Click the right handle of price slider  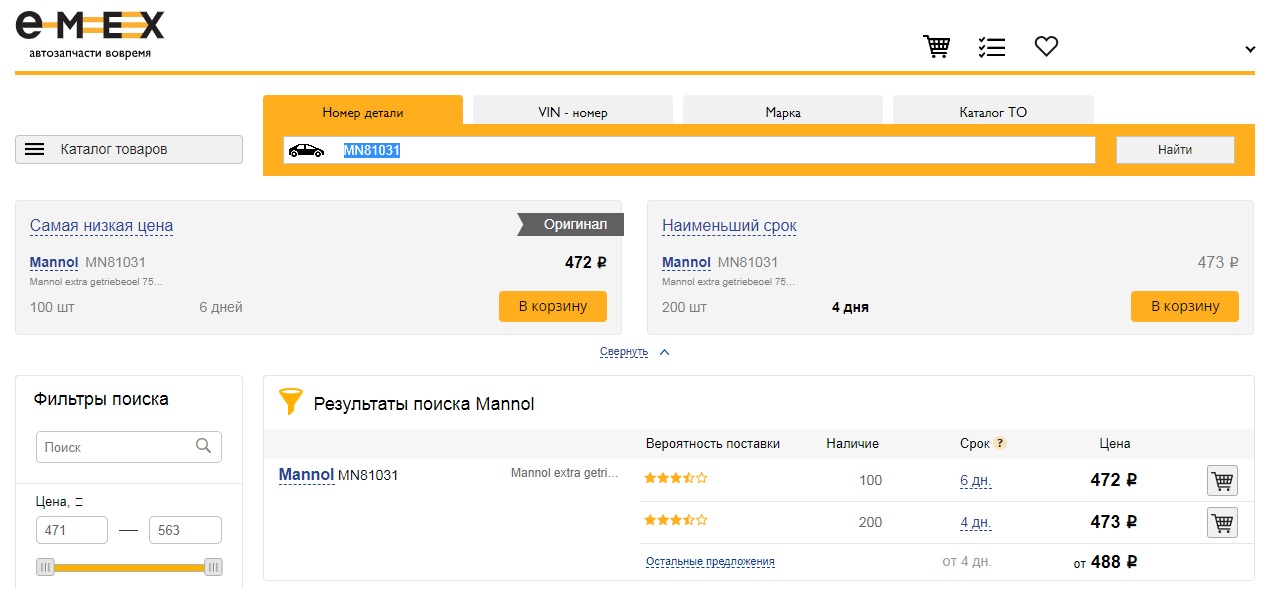[x=213, y=567]
